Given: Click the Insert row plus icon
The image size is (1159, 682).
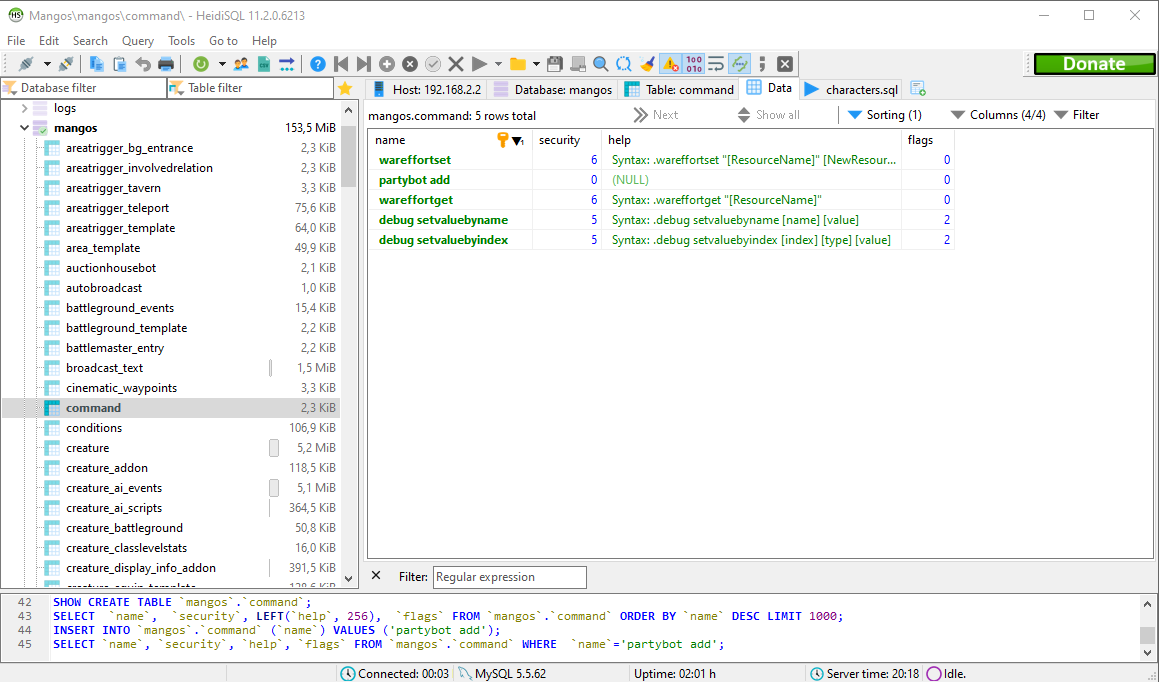Looking at the screenshot, I should coord(387,64).
